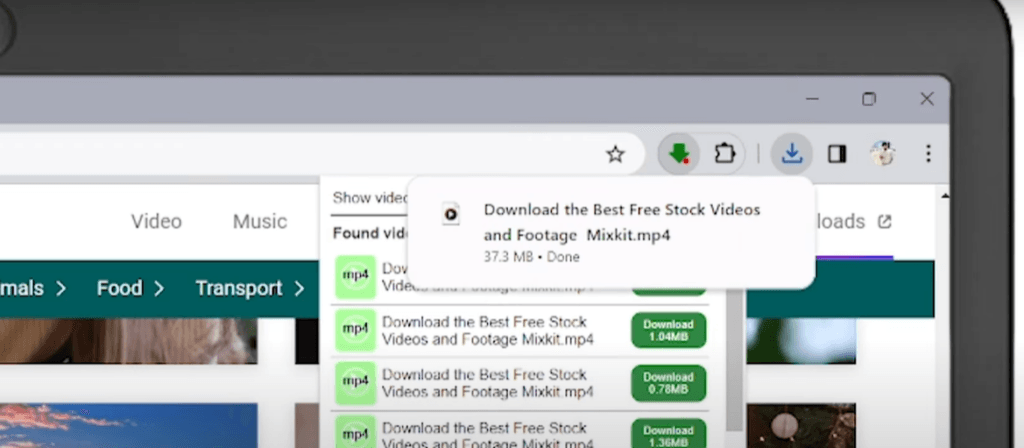Select video title next to 0.78MB button
1024x448 pixels.
click(x=487, y=383)
